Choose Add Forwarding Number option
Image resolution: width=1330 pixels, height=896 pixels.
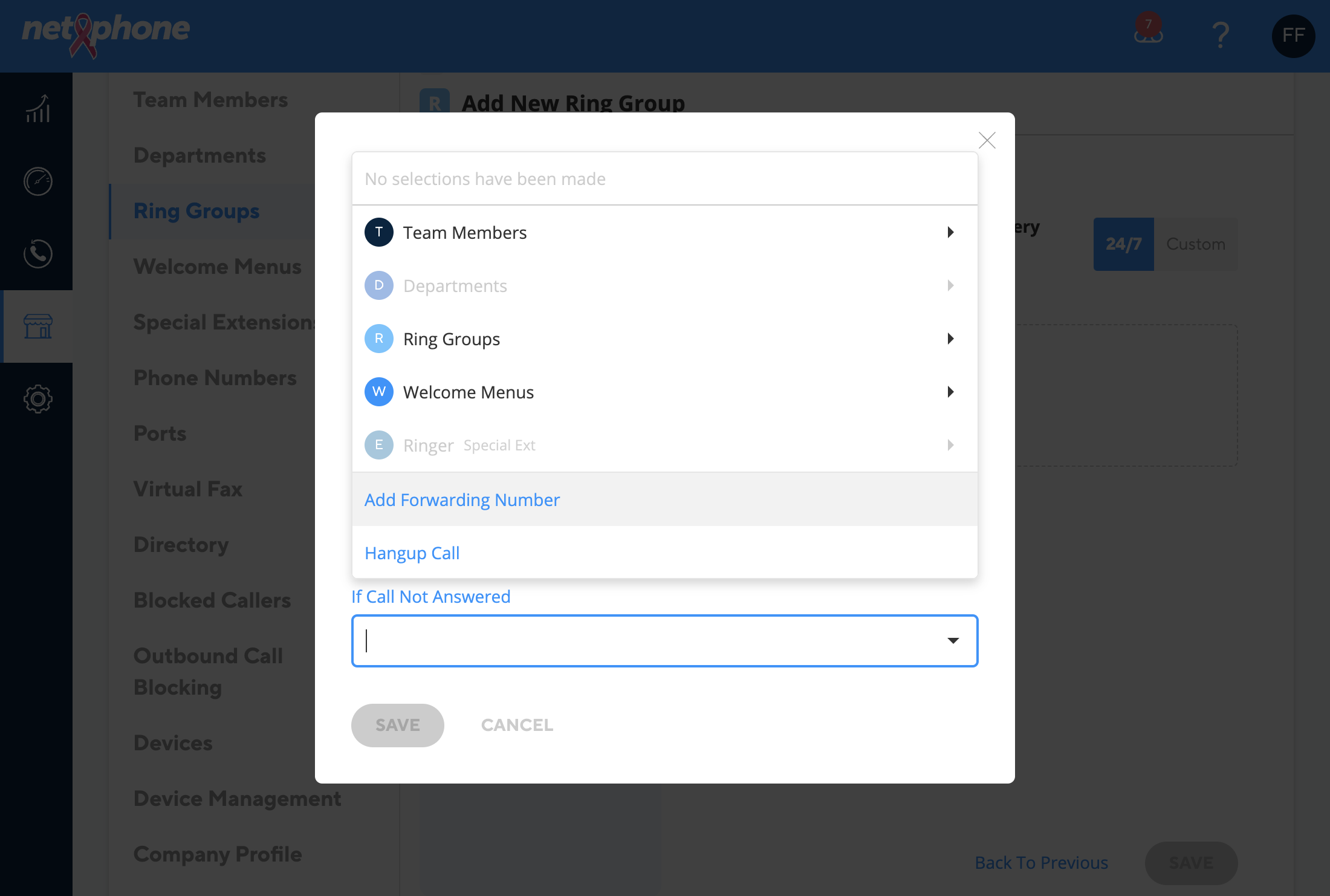(x=665, y=499)
